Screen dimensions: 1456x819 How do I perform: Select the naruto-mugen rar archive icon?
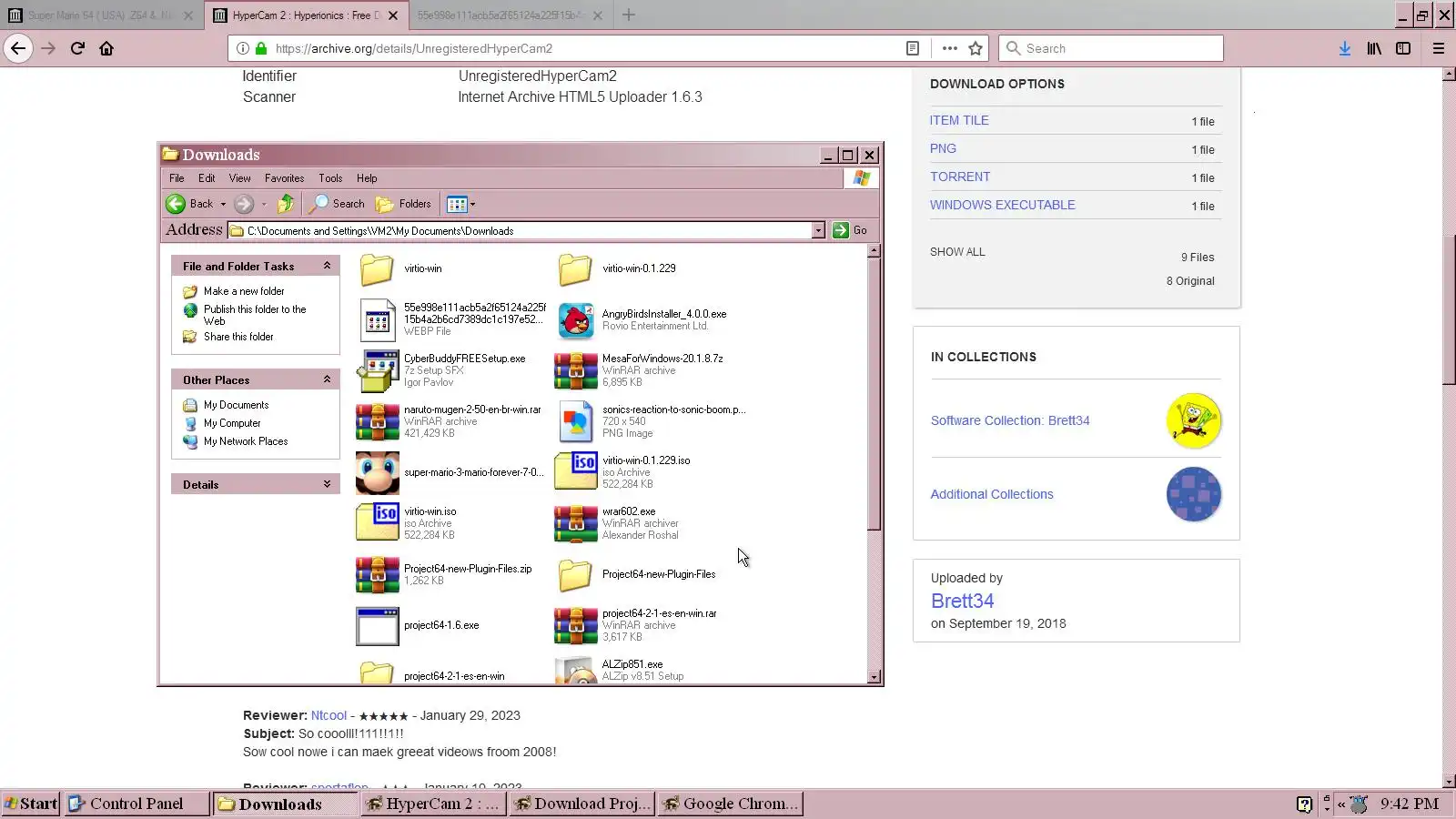(377, 421)
